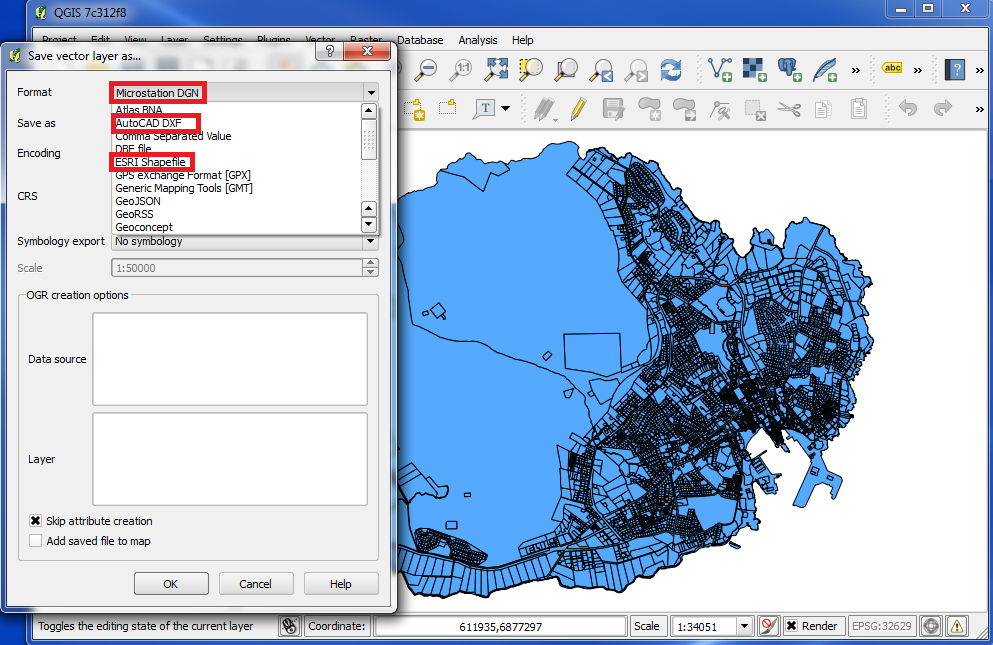The image size is (993, 645).
Task: Open the messages warning triangle icon
Action: pyautogui.click(x=957, y=626)
